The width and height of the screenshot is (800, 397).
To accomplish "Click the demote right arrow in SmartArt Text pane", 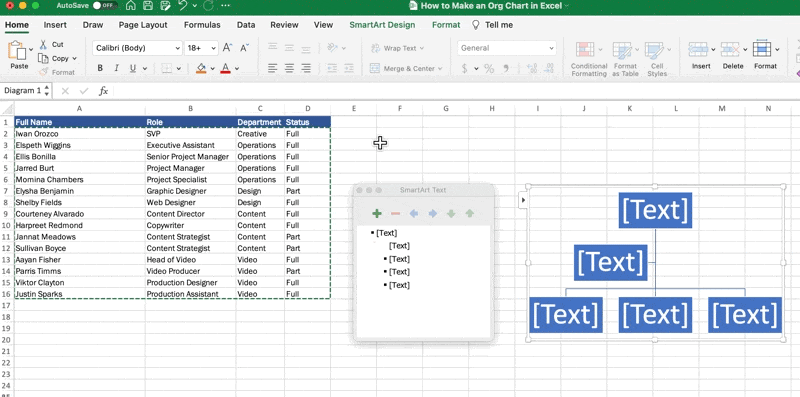I will click(433, 213).
